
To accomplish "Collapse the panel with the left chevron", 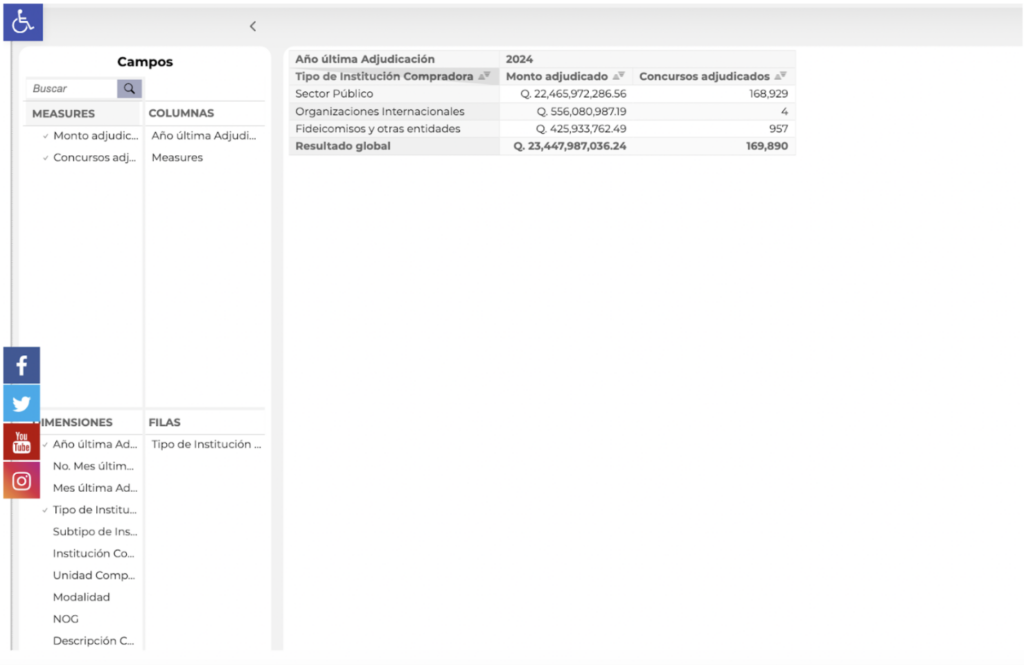I will point(253,27).
